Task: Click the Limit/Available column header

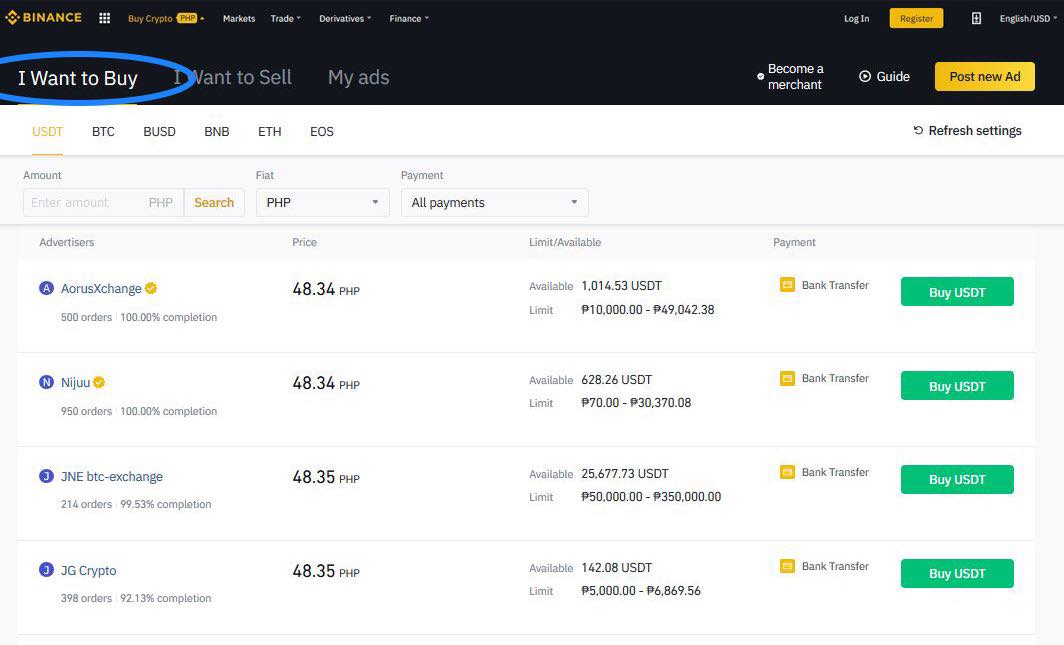Action: click(565, 242)
